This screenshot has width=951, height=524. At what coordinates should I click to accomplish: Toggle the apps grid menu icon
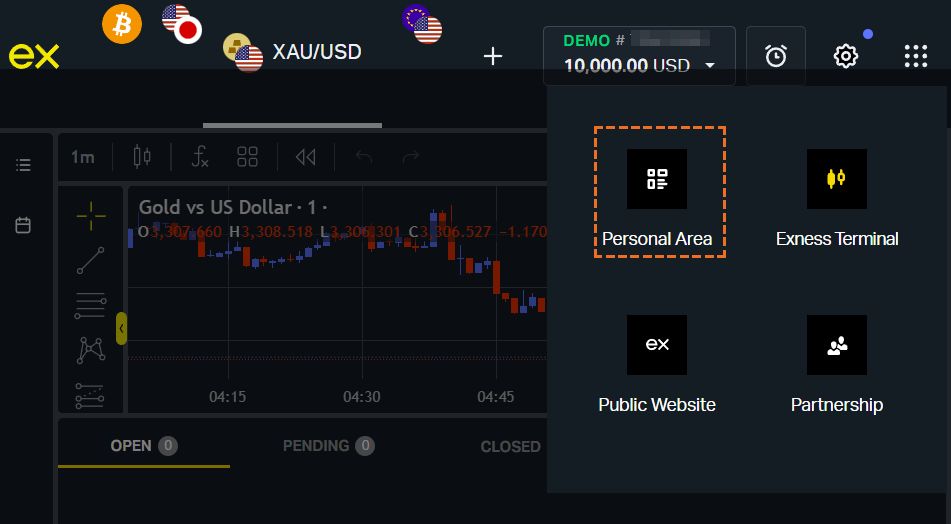916,56
